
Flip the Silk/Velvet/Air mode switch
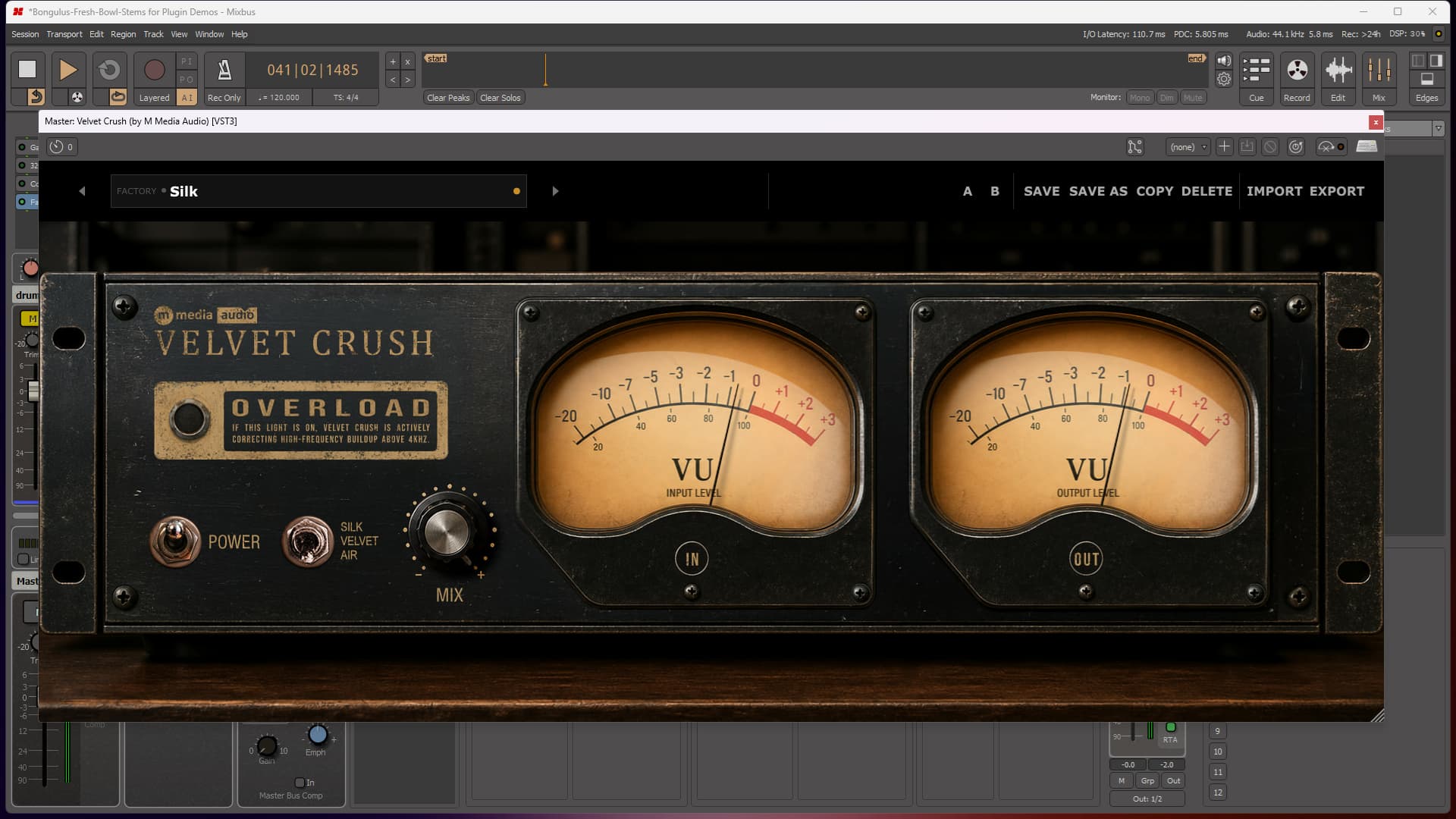[x=308, y=541]
